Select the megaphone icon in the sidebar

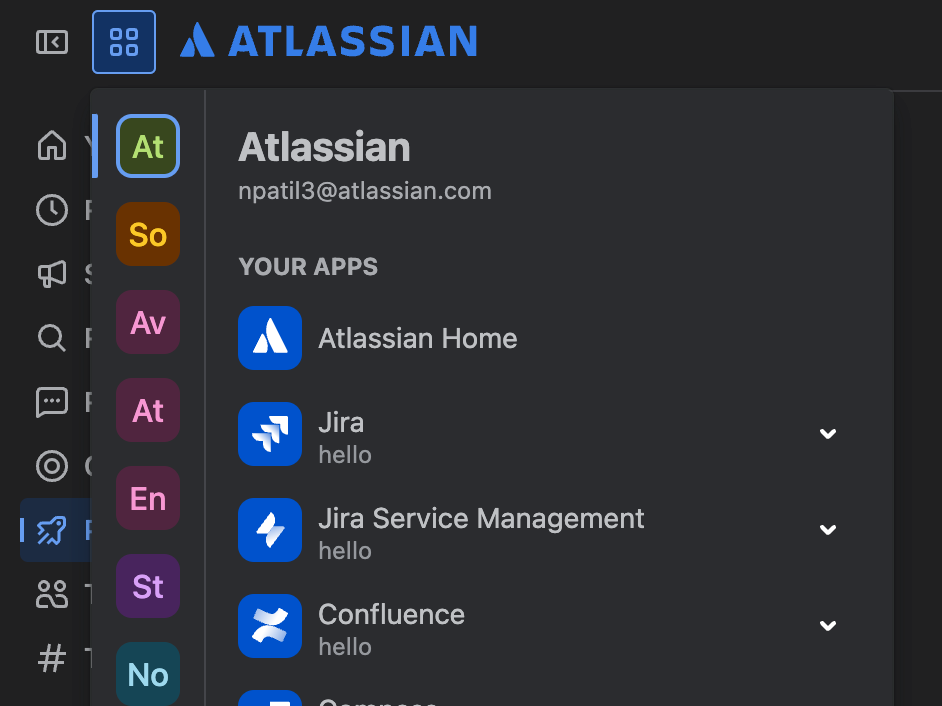[x=52, y=274]
